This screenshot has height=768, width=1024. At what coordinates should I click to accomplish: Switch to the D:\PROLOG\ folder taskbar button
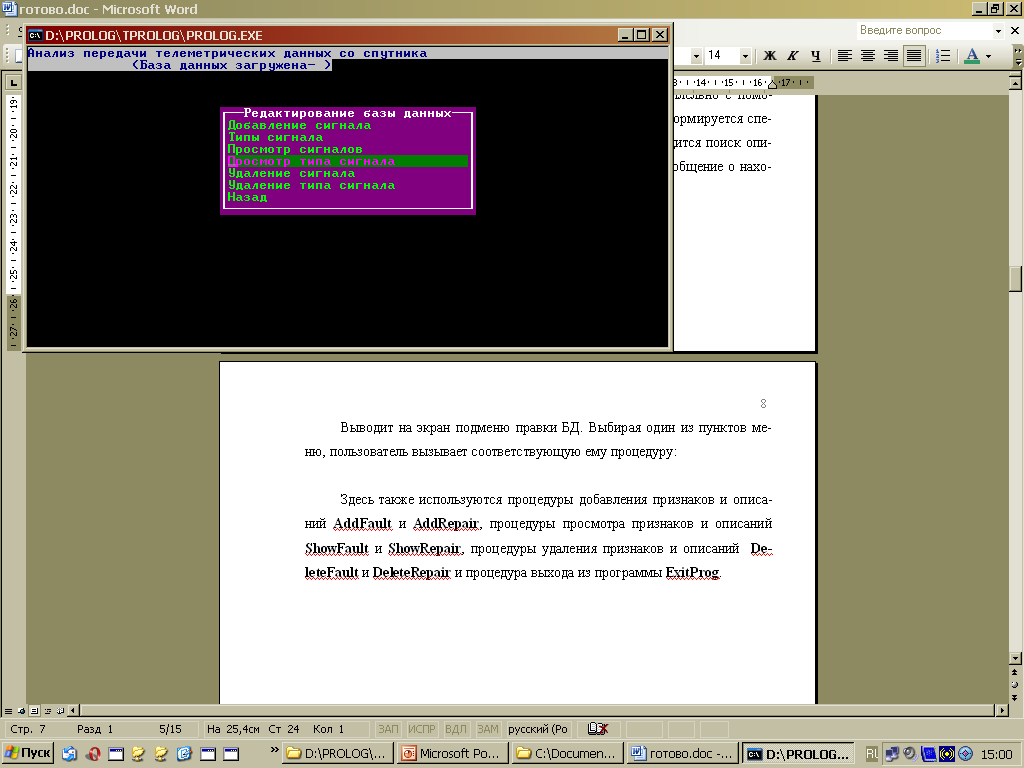tap(338, 754)
